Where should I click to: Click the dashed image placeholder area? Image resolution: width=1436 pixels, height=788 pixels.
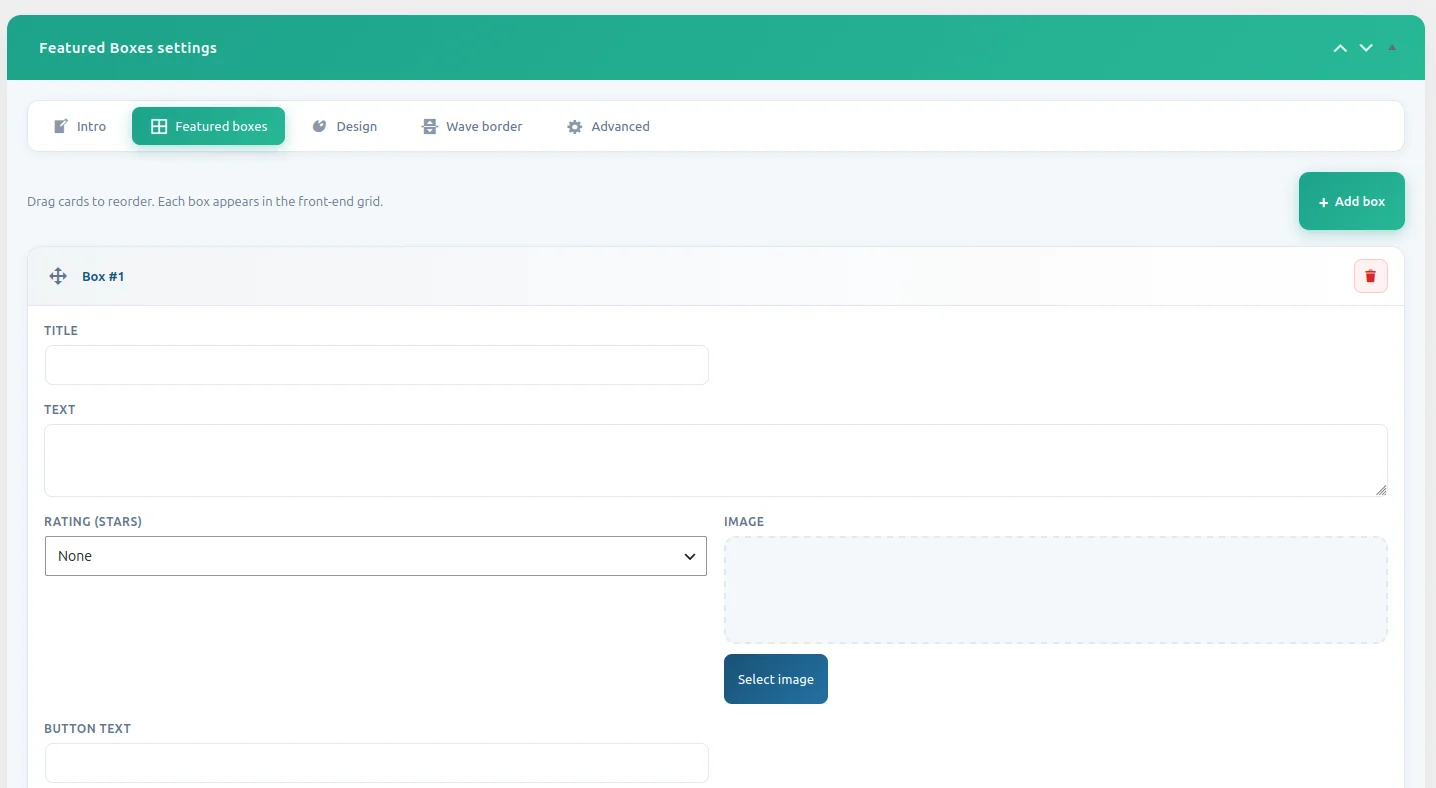(1056, 590)
